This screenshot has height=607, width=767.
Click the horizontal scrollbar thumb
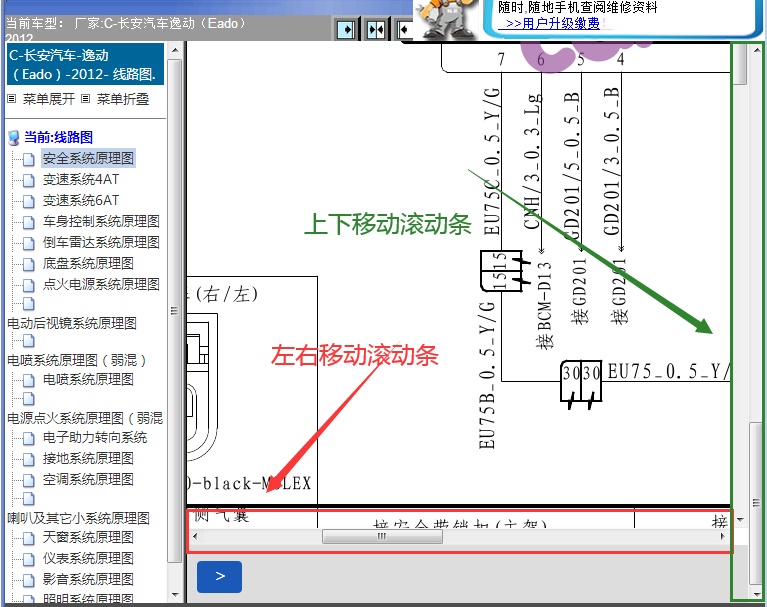coord(382,537)
